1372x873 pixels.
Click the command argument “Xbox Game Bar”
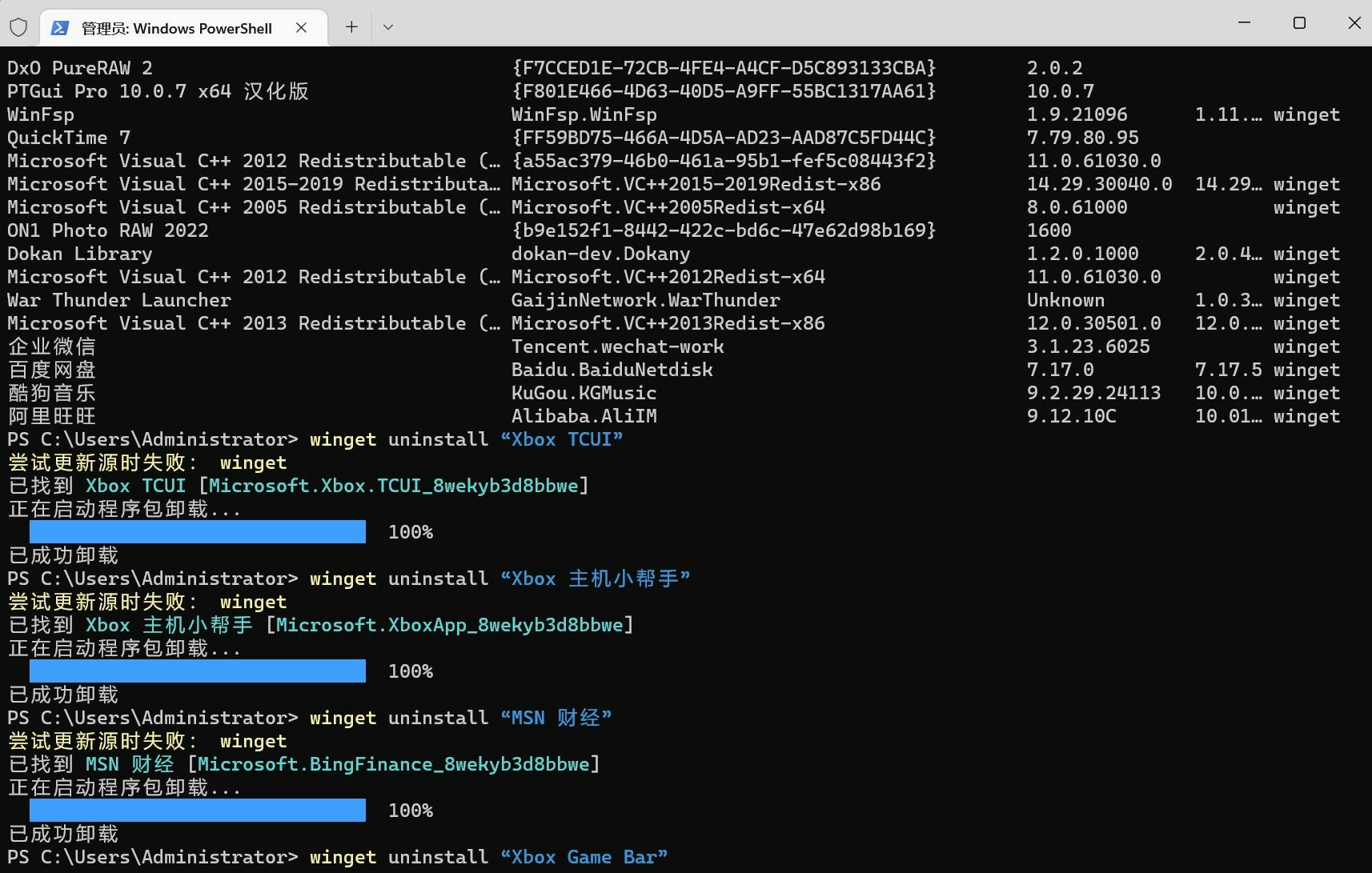point(584,857)
